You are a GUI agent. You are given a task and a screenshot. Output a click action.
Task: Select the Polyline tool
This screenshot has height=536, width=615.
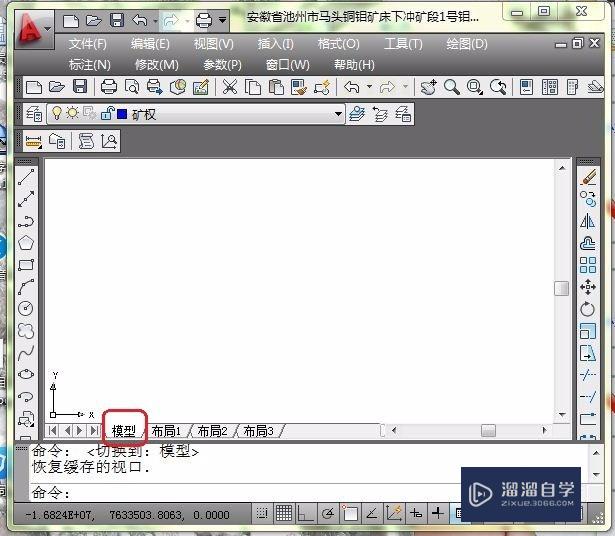coord(26,221)
